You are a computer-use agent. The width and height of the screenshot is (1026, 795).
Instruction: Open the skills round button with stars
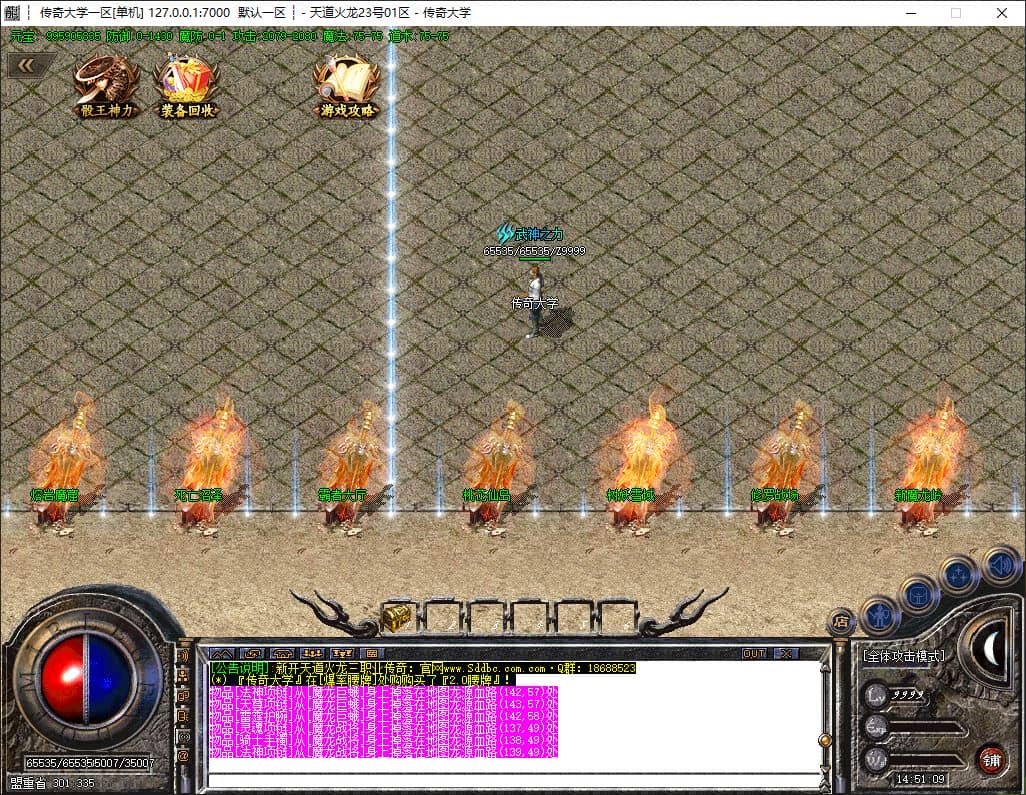(959, 575)
